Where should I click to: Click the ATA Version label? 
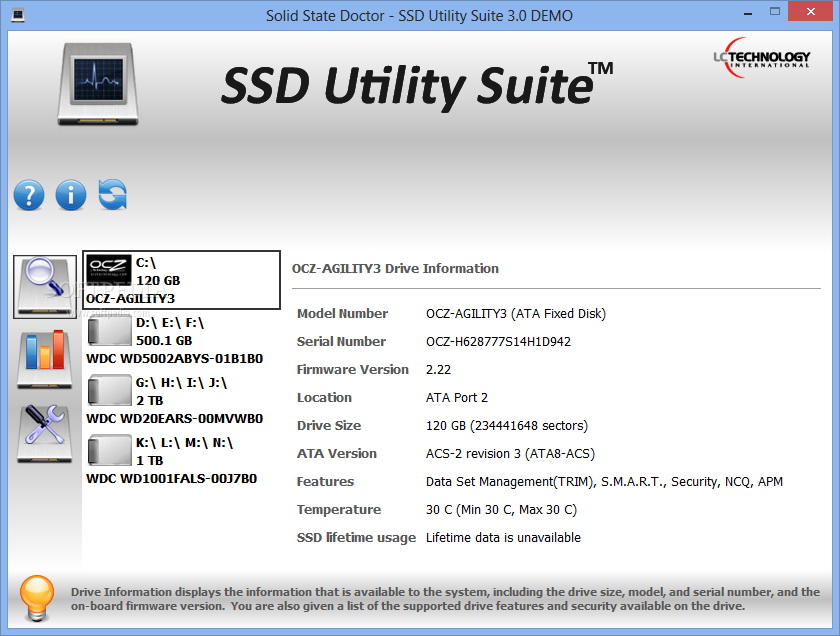pyautogui.click(x=337, y=453)
